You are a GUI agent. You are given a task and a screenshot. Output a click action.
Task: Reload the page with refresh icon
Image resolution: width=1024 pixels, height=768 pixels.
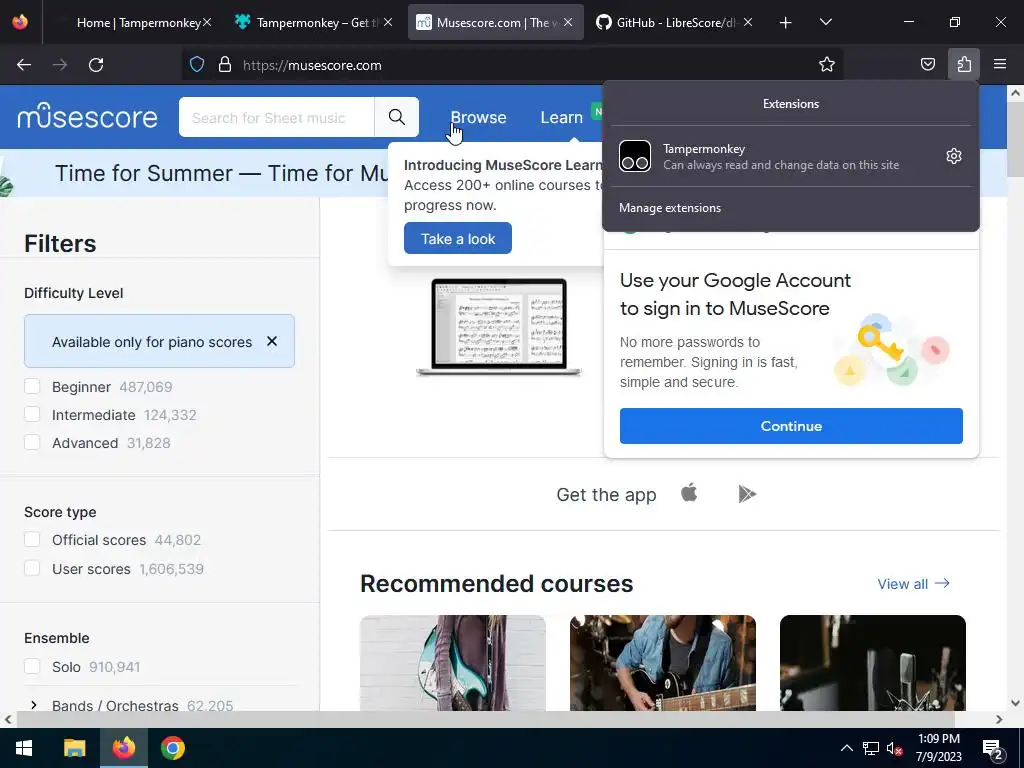click(96, 65)
